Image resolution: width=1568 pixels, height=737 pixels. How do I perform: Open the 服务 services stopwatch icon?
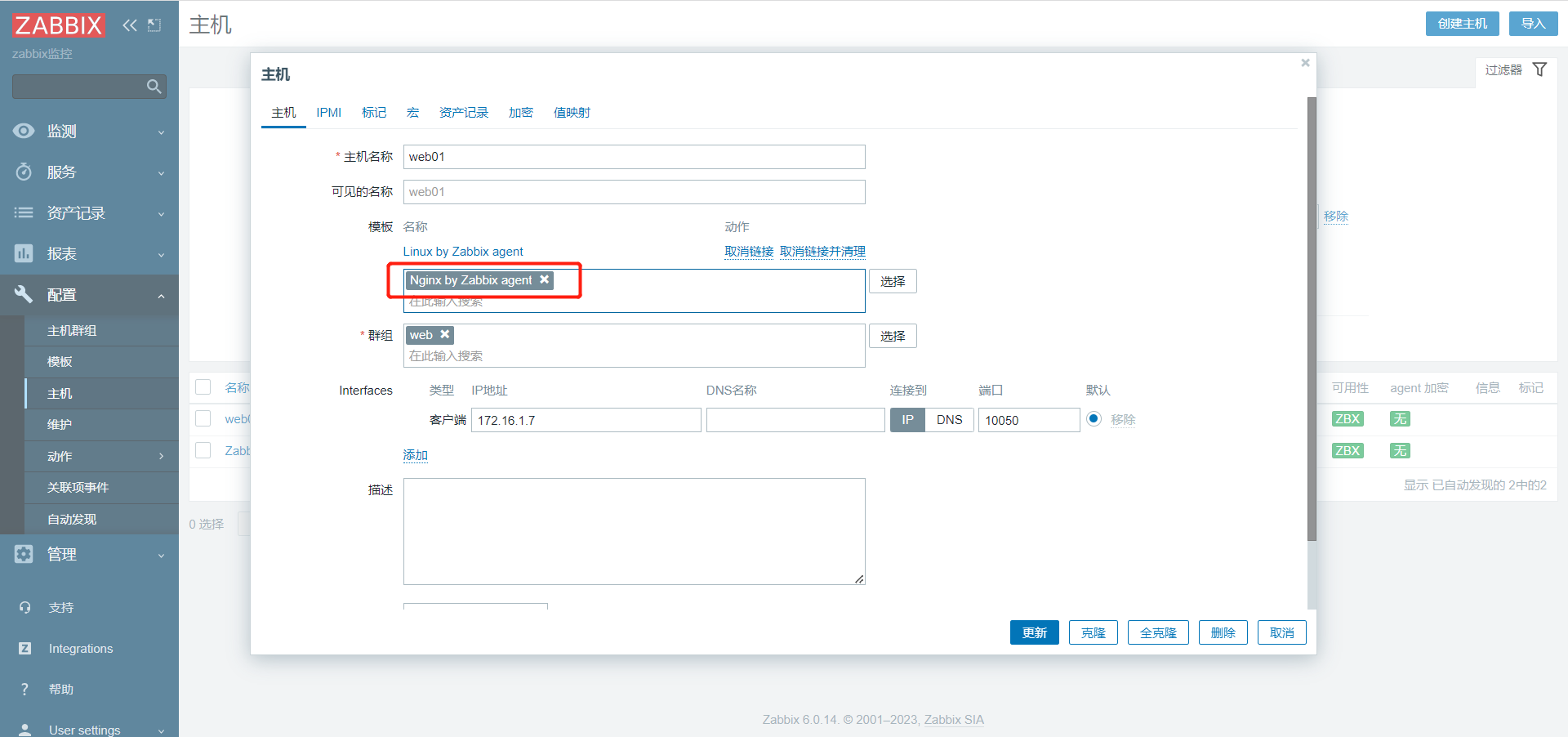pyautogui.click(x=24, y=172)
